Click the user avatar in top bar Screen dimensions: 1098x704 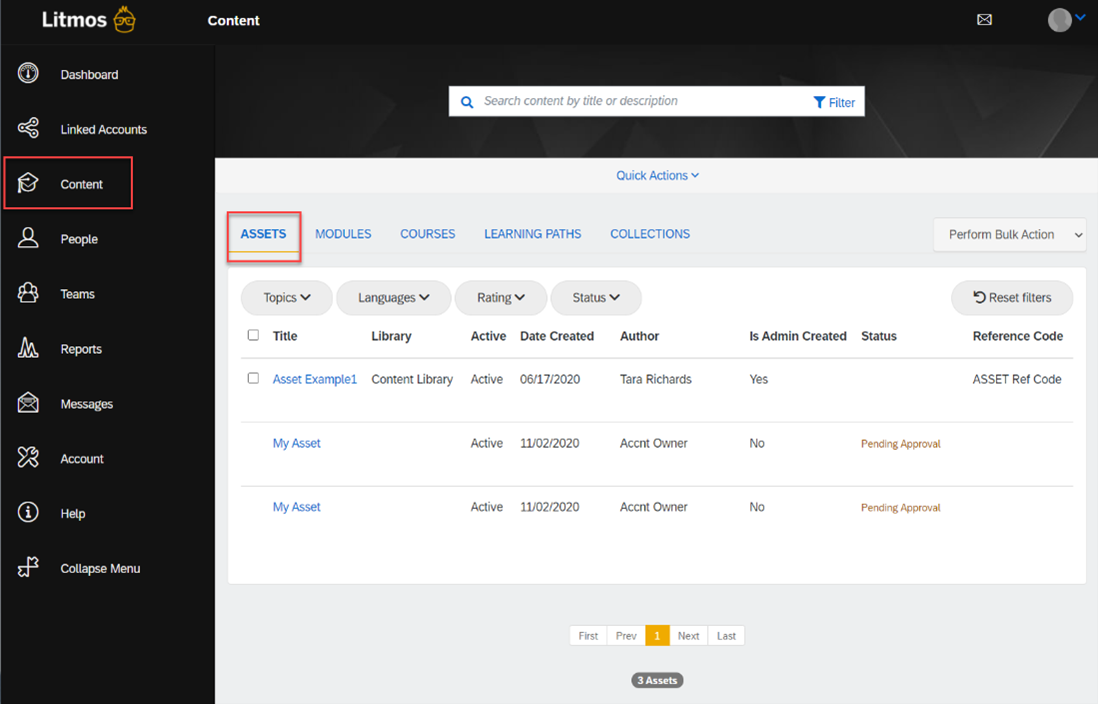1059,20
